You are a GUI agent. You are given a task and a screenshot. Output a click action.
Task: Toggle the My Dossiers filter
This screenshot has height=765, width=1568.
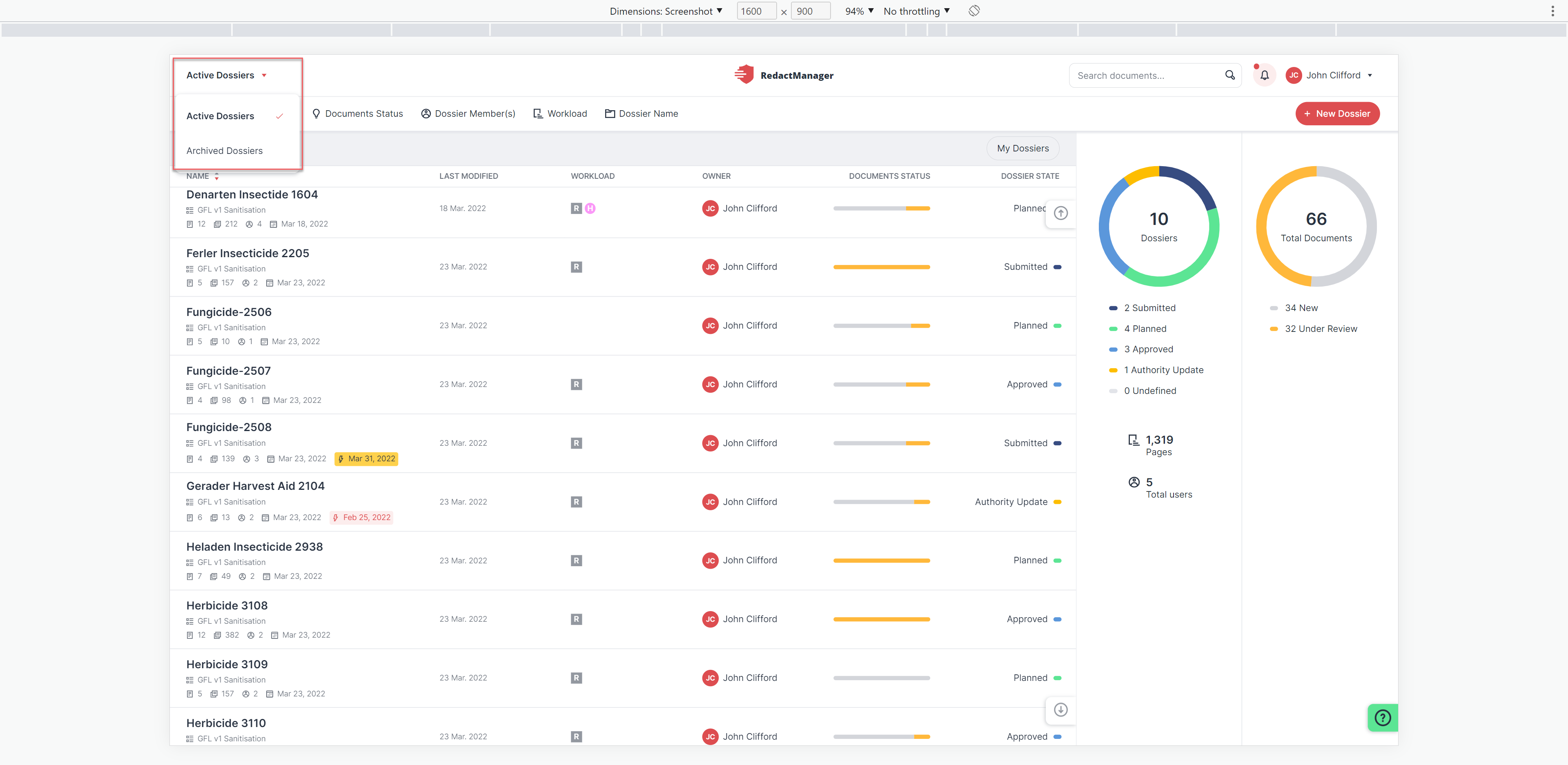tap(1022, 149)
